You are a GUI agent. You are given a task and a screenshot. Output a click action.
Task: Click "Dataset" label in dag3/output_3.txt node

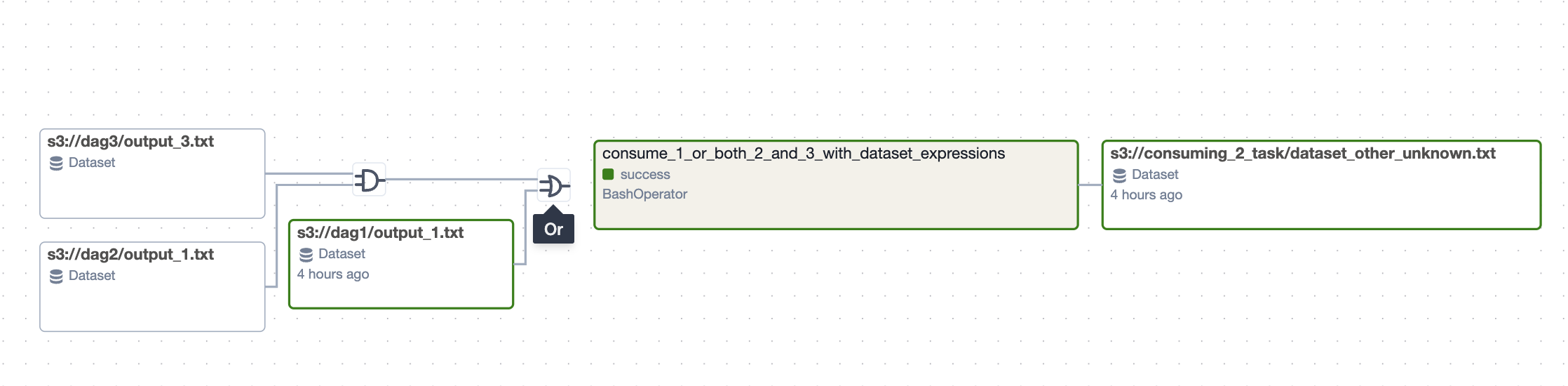[92, 163]
